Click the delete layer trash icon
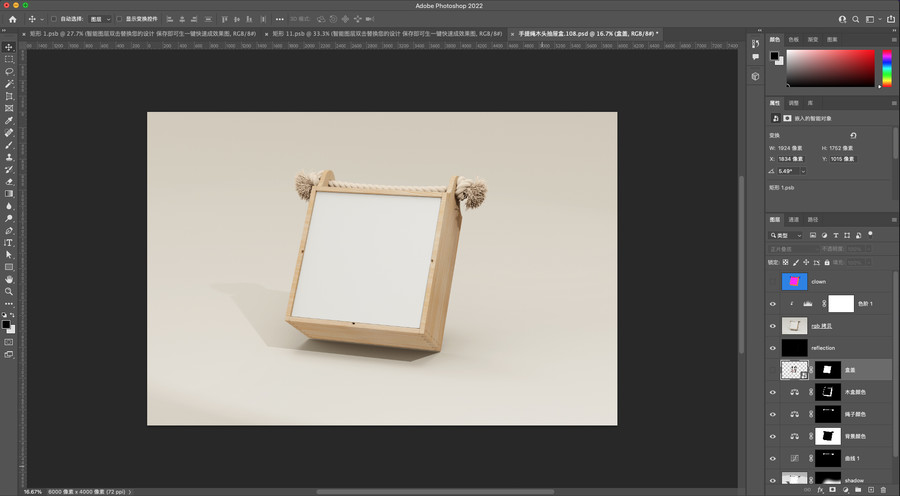The image size is (900, 496). 883,490
